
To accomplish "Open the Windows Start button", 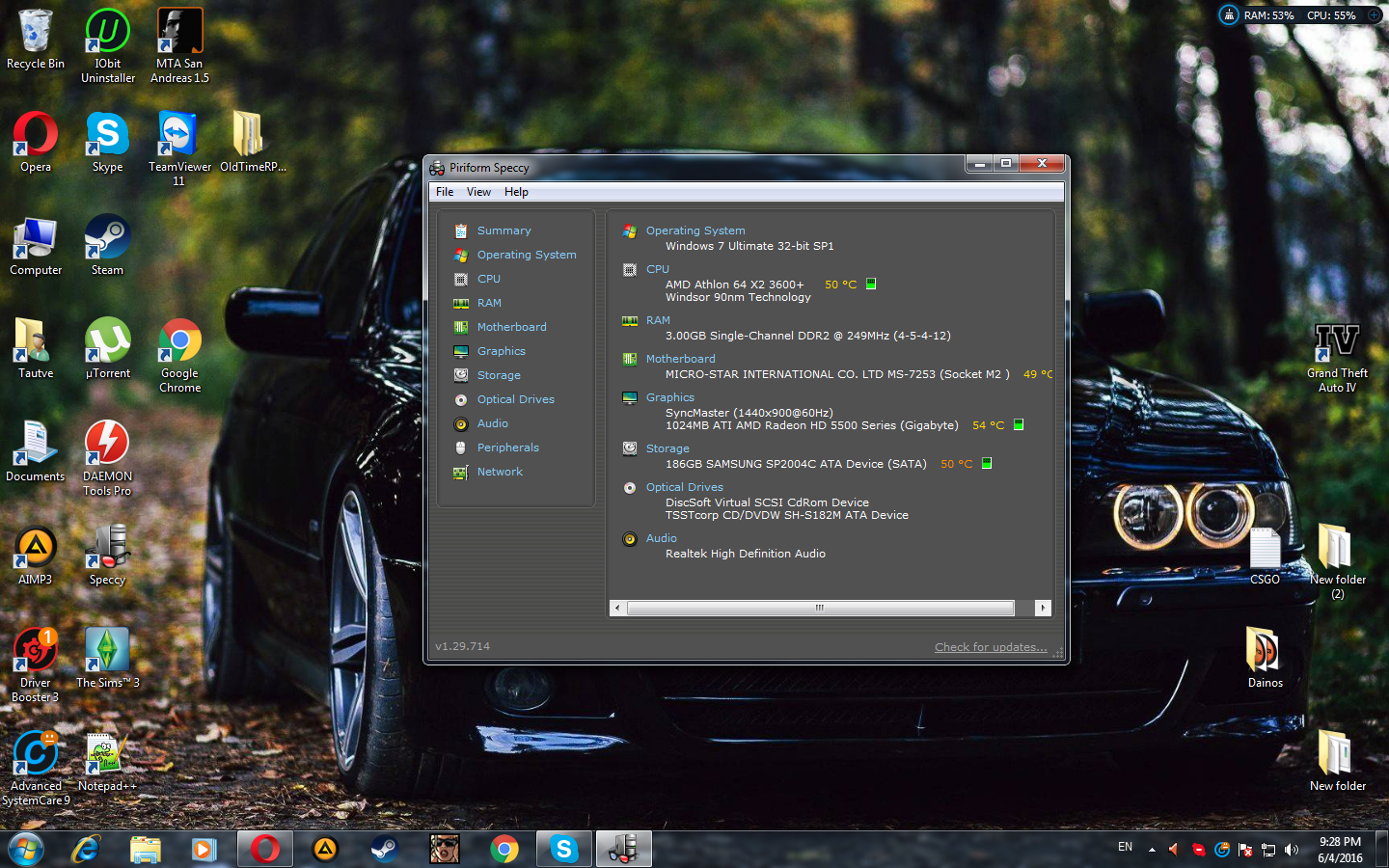I will tap(26, 849).
